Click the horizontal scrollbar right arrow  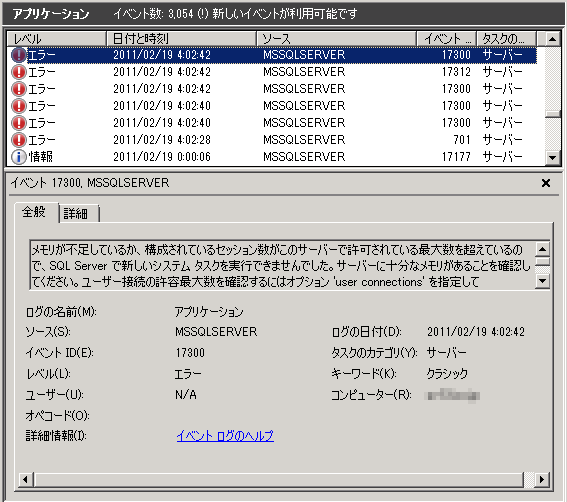click(x=542, y=480)
